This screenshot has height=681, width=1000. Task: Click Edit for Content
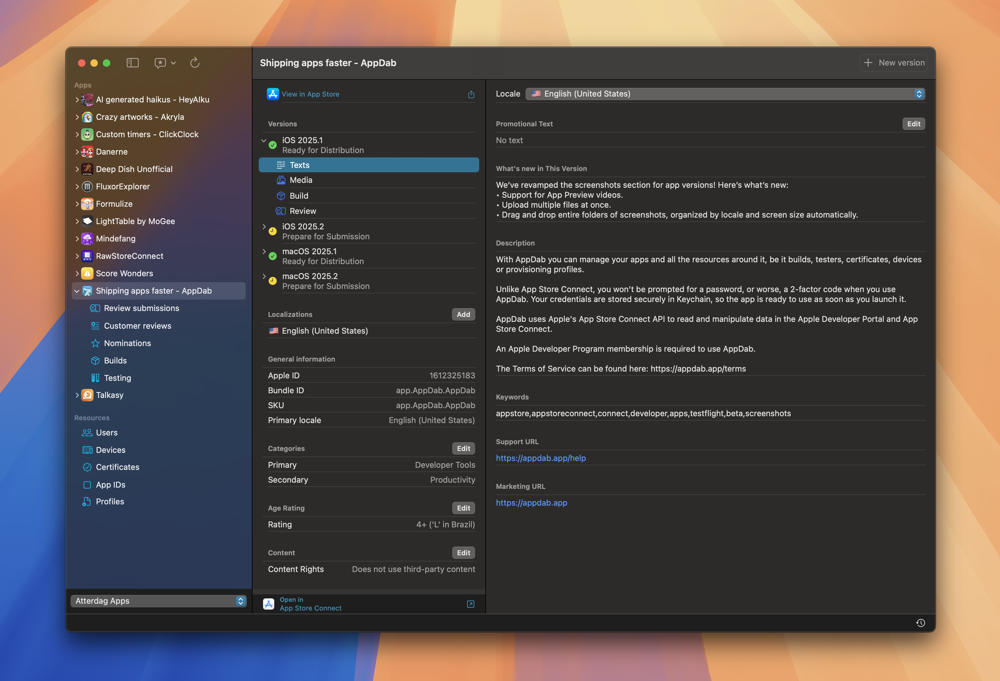pyautogui.click(x=463, y=553)
